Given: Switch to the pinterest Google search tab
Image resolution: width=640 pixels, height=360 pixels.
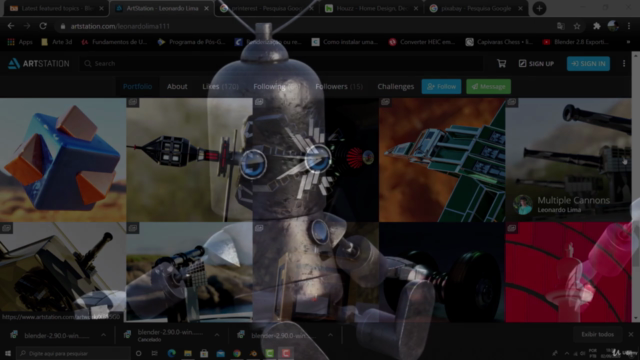Looking at the screenshot, I should 267,8.
